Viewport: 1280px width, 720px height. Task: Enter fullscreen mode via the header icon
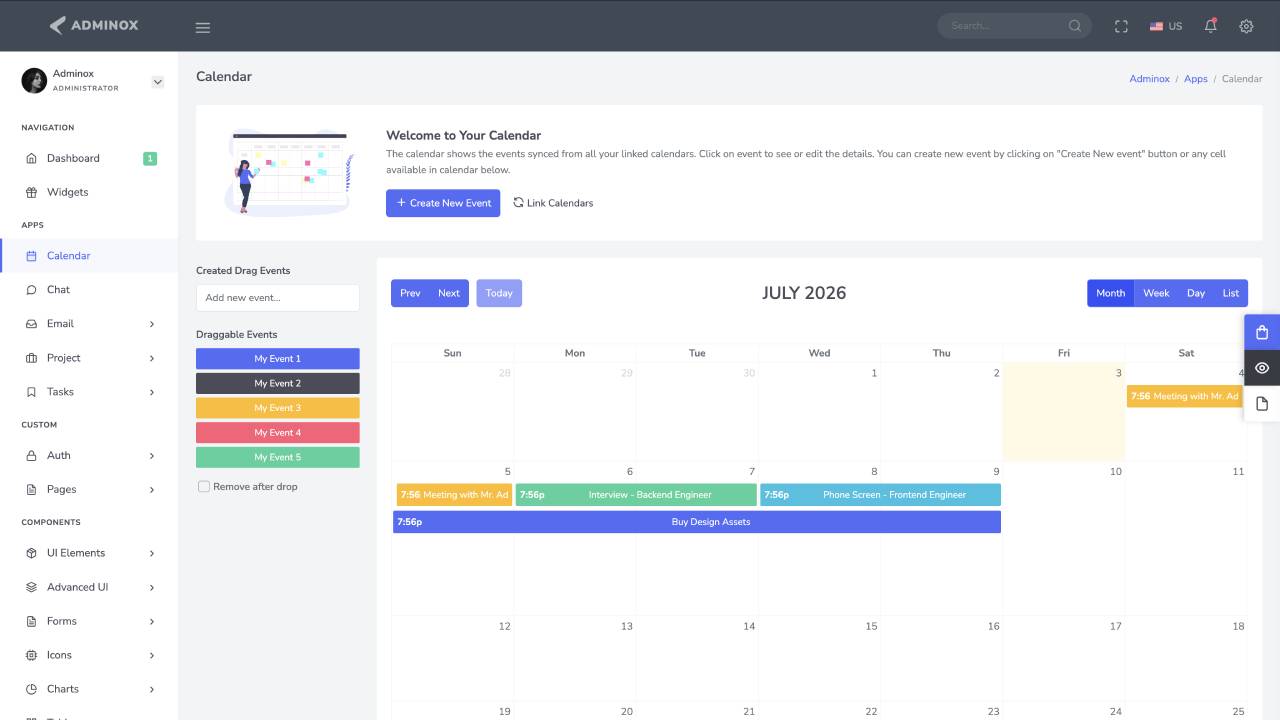pyautogui.click(x=1121, y=26)
